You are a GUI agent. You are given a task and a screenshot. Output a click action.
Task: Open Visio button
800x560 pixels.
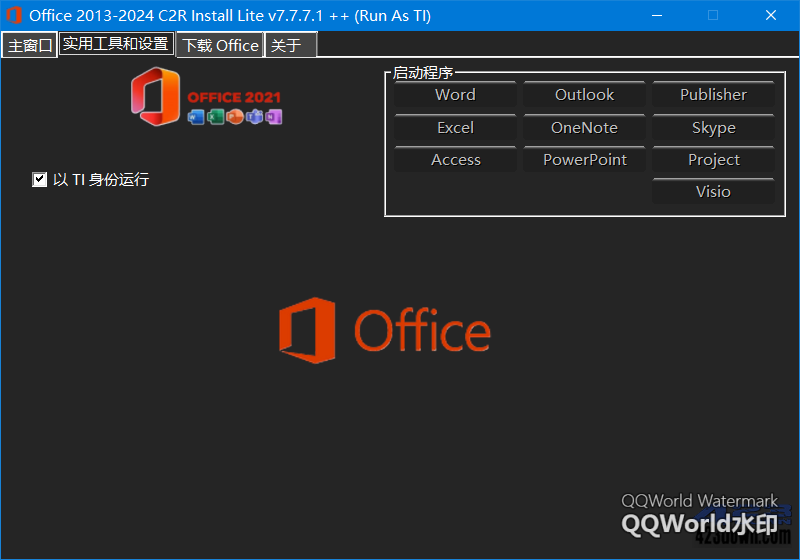pyautogui.click(x=713, y=191)
